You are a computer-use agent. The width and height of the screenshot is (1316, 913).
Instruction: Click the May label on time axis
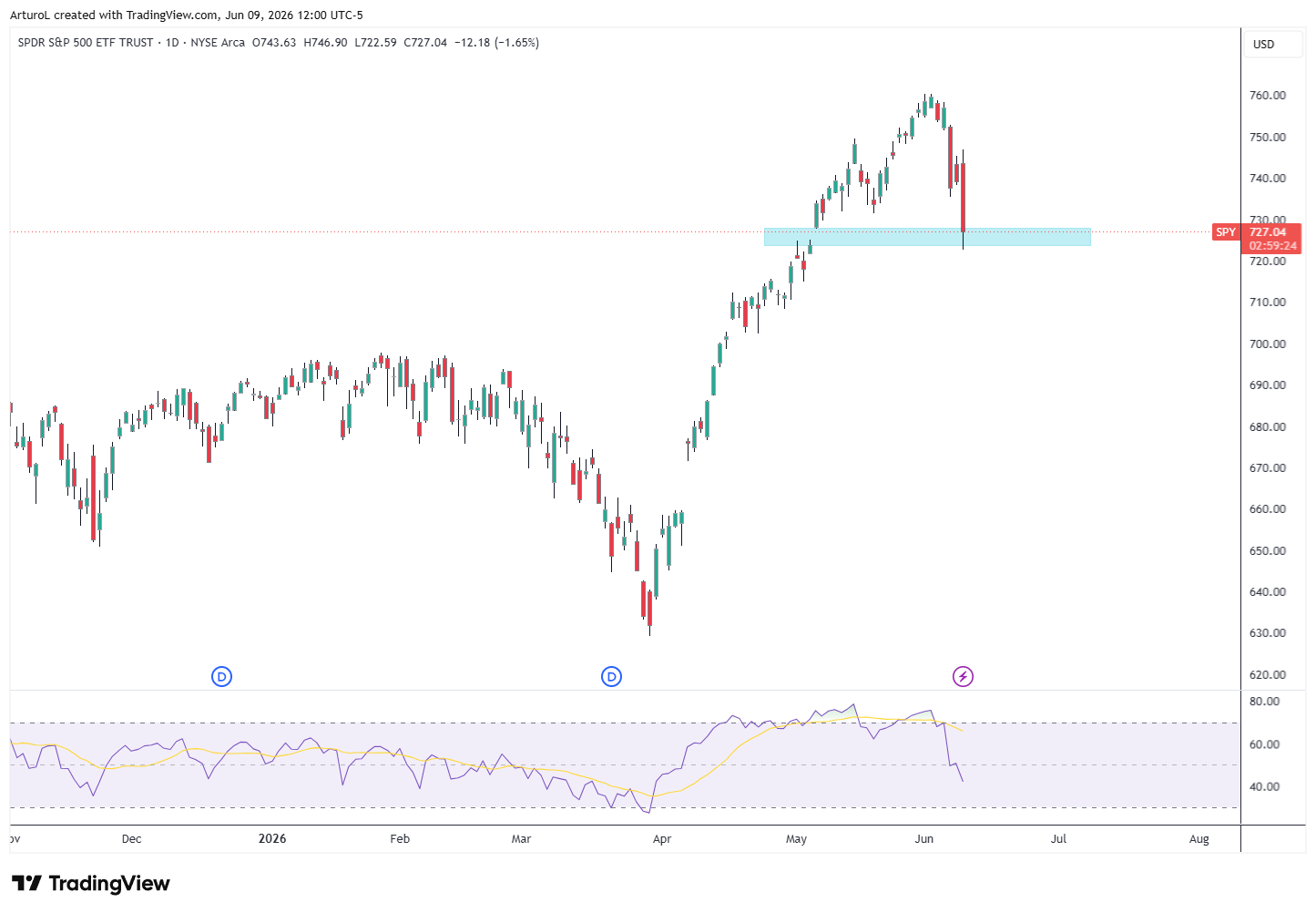click(x=796, y=839)
